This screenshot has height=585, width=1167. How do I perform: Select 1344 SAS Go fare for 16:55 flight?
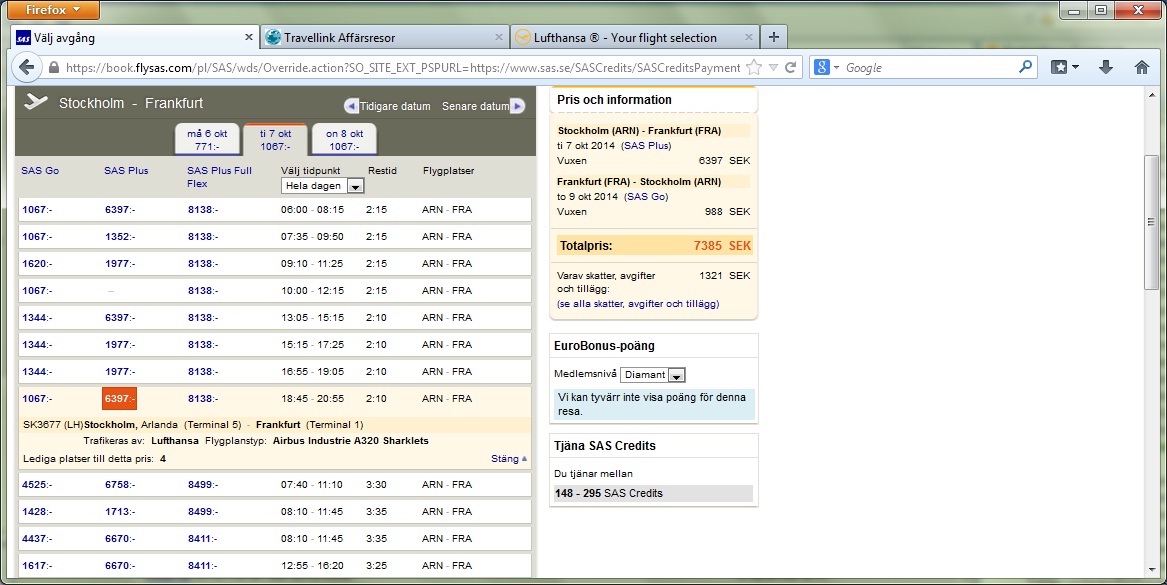(37, 371)
